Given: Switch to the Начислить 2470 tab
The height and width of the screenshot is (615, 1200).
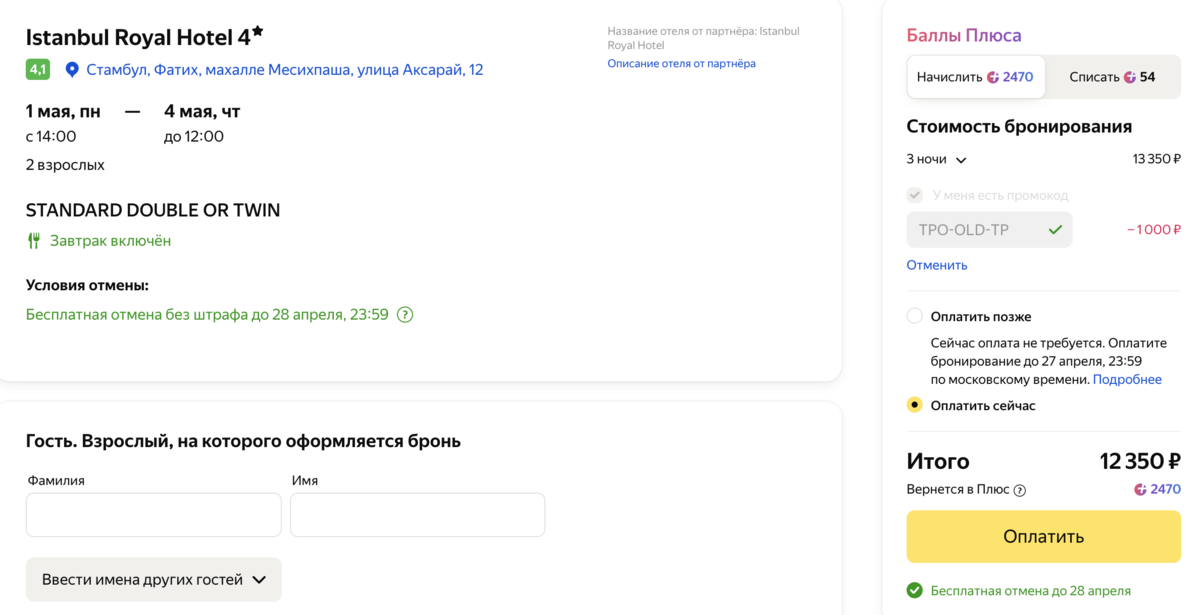Looking at the screenshot, I should point(976,77).
